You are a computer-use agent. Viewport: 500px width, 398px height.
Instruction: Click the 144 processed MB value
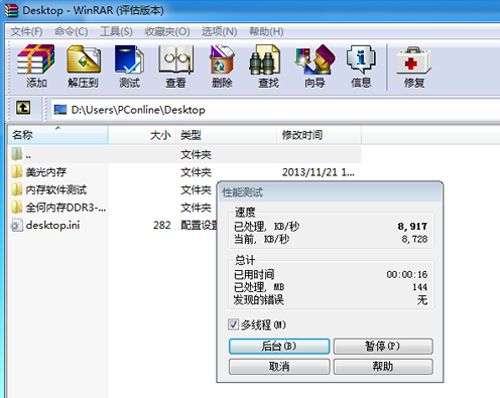(x=420, y=287)
